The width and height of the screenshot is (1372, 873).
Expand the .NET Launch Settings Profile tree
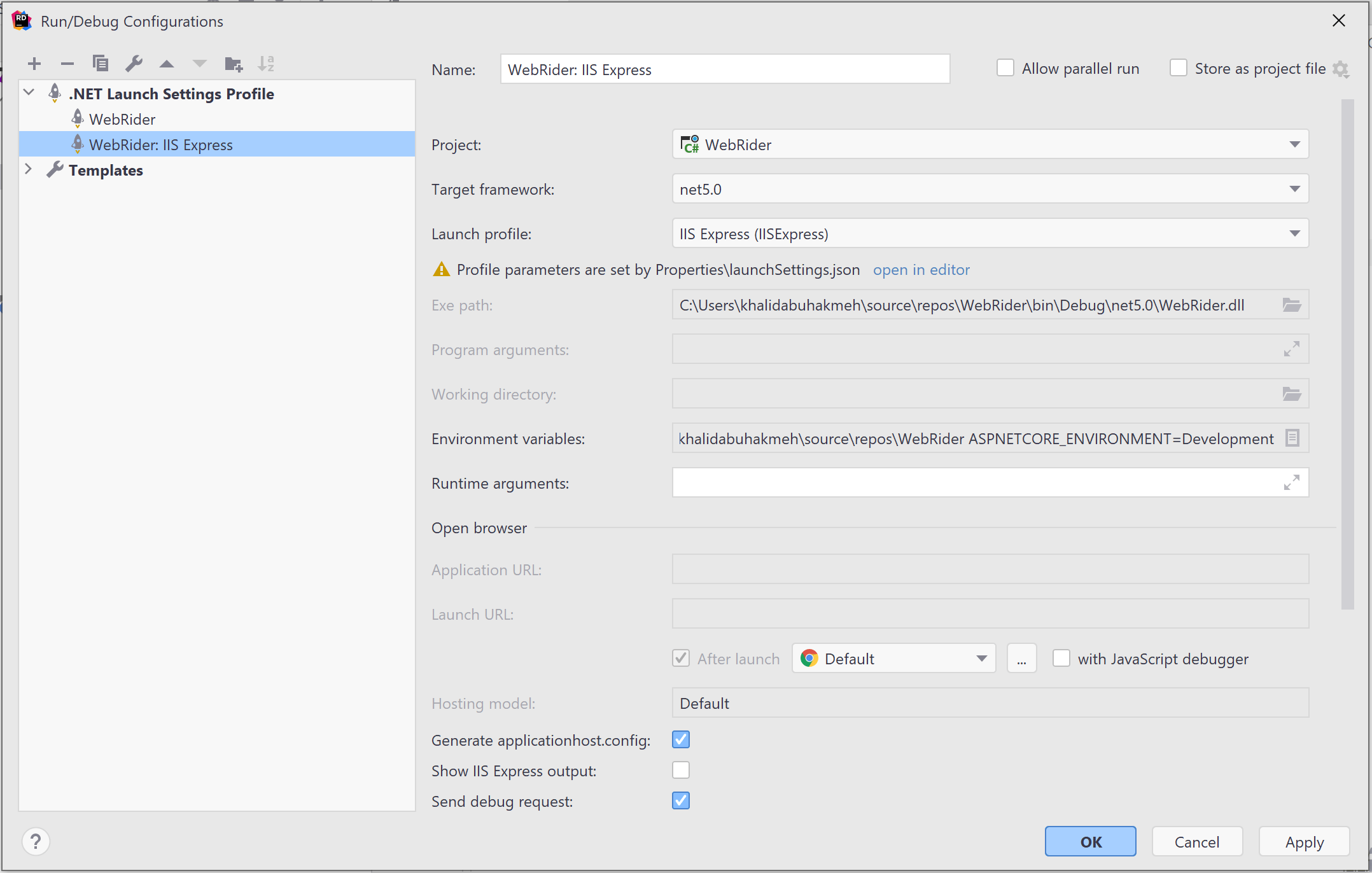tap(27, 93)
